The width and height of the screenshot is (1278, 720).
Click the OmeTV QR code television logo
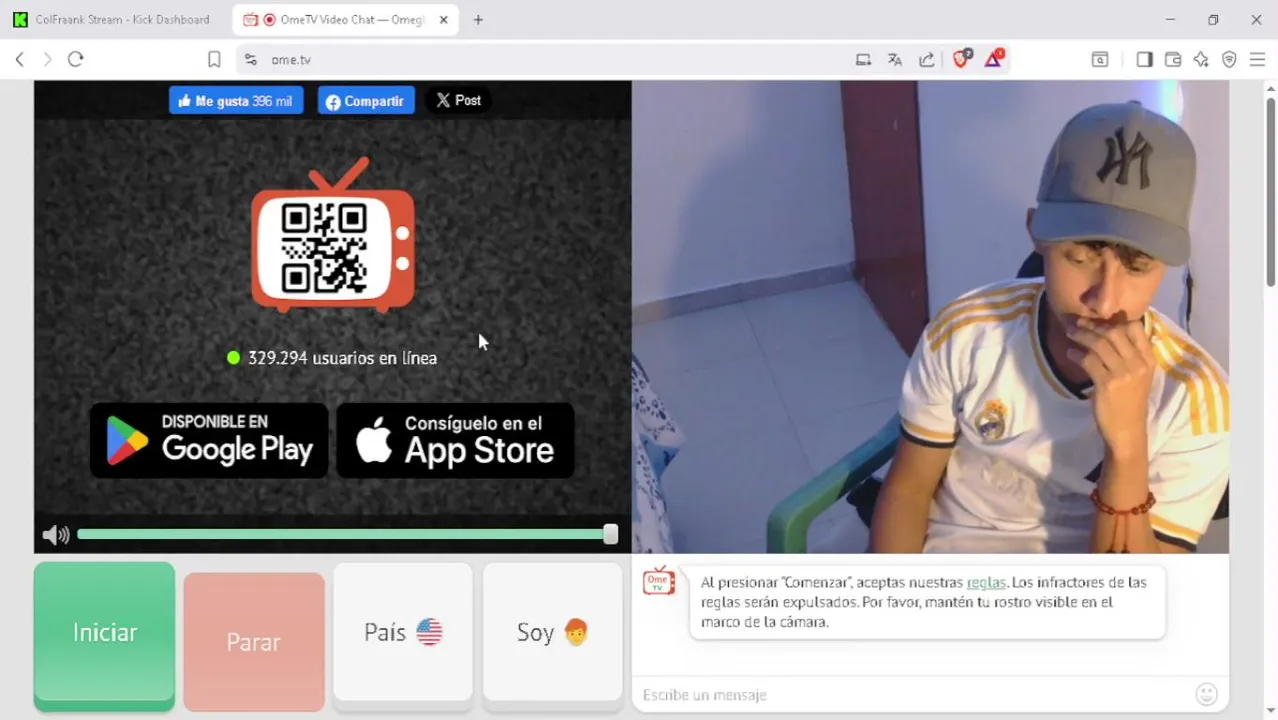(x=333, y=235)
